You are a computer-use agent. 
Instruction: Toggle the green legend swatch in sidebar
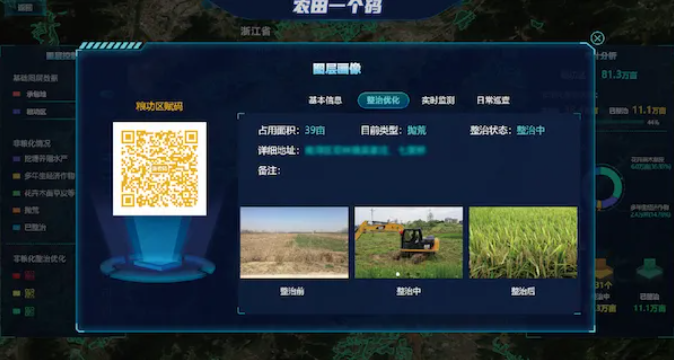pyautogui.click(x=16, y=311)
